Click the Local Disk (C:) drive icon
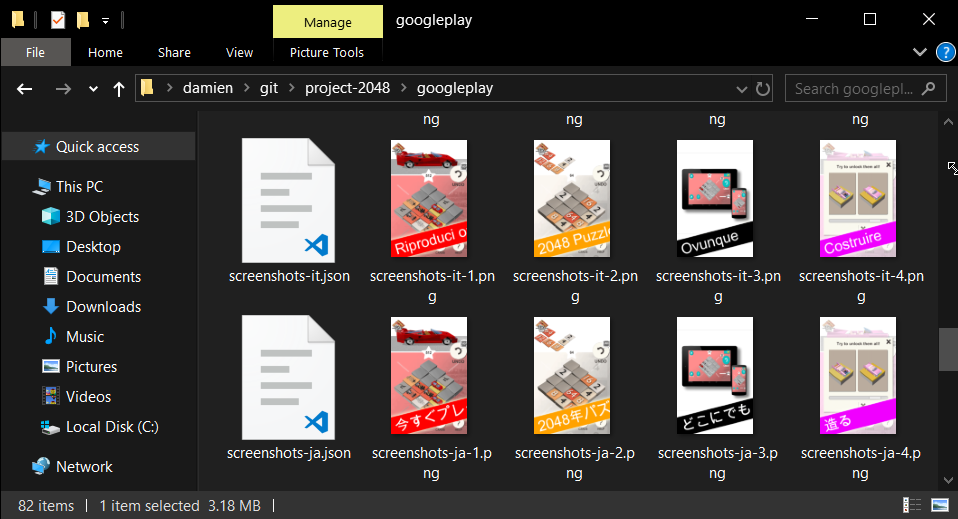This screenshot has width=958, height=519. click(50, 427)
